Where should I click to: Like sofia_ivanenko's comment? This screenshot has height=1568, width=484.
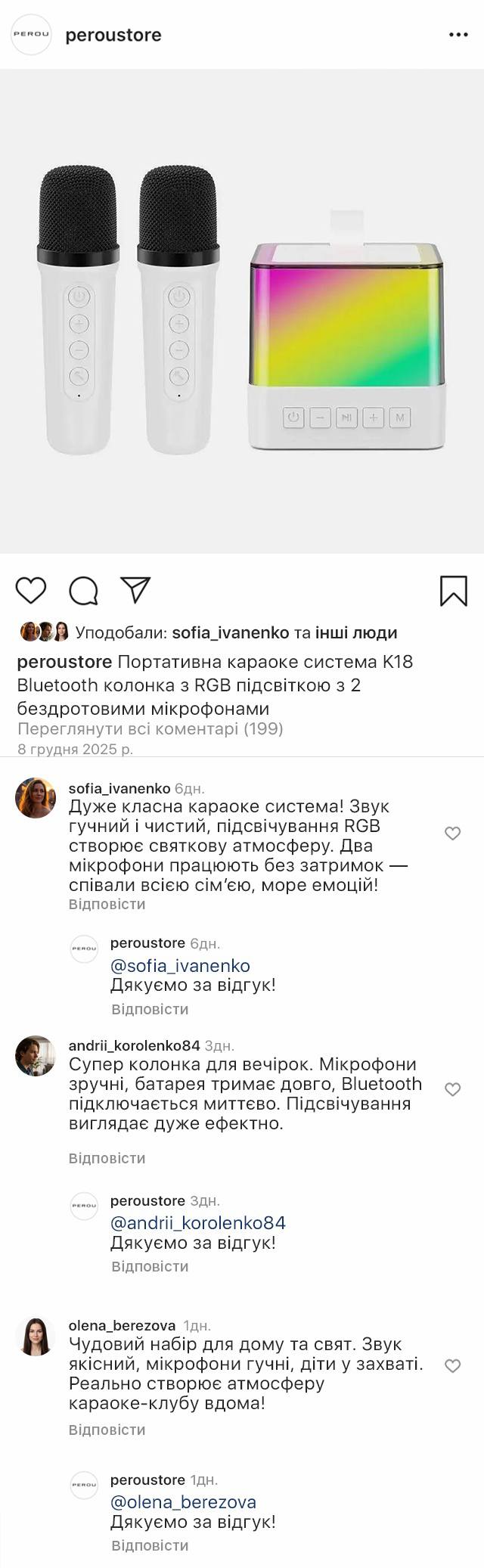pos(452,834)
